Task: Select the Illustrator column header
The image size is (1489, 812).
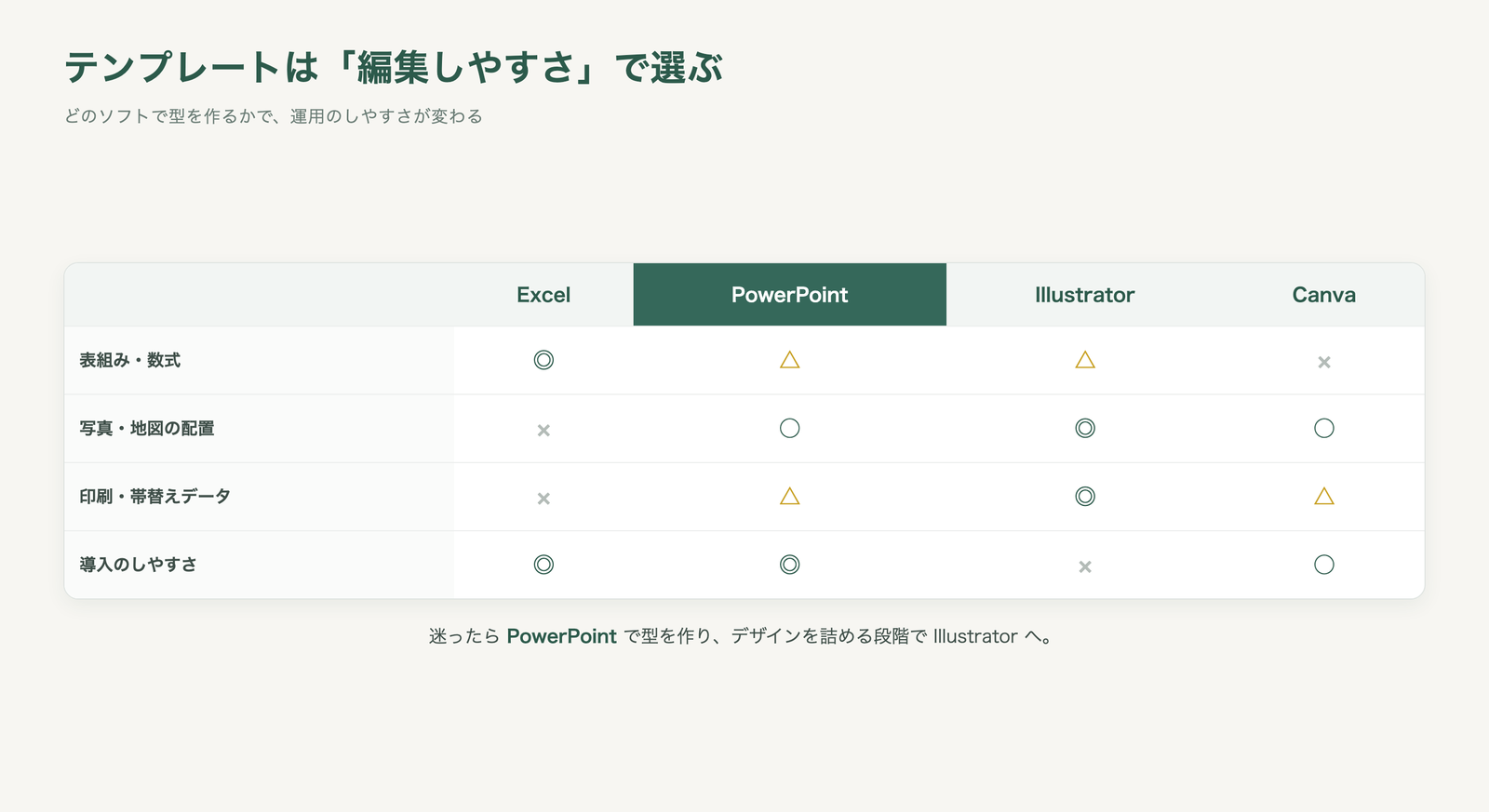Action: pyautogui.click(x=1085, y=295)
